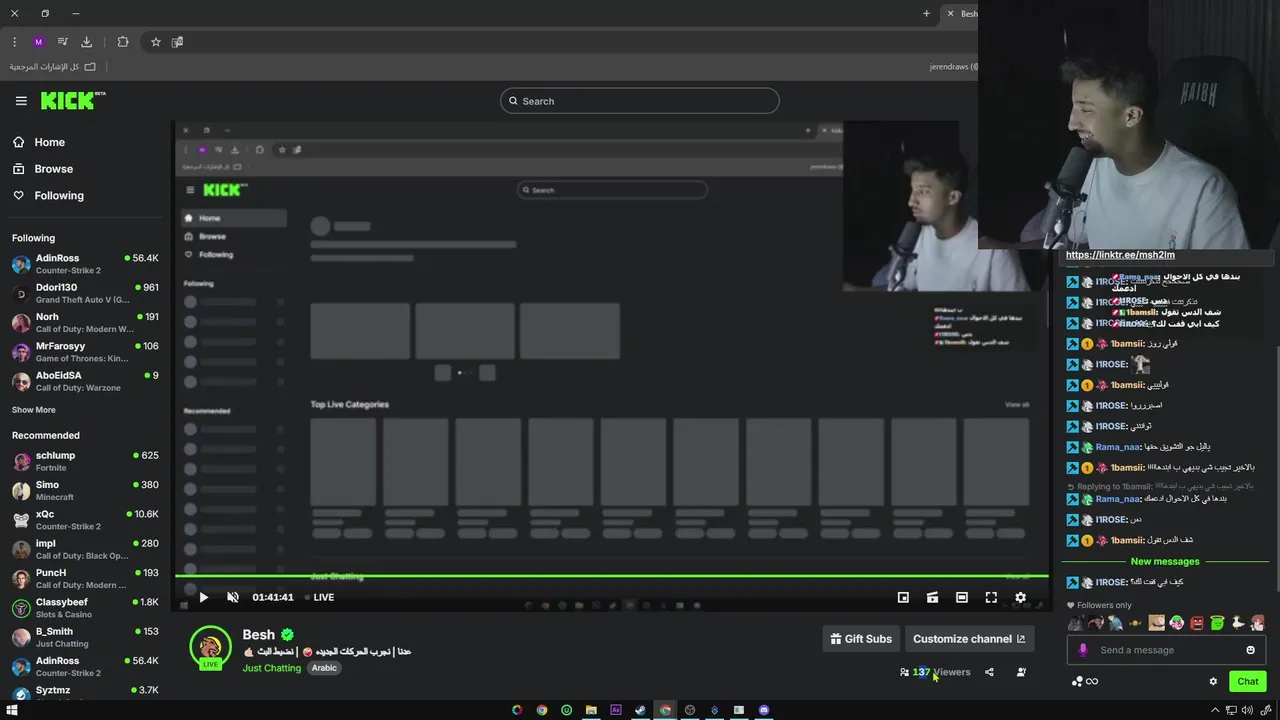
Task: Send message with green Chat button
Action: (x=1248, y=681)
